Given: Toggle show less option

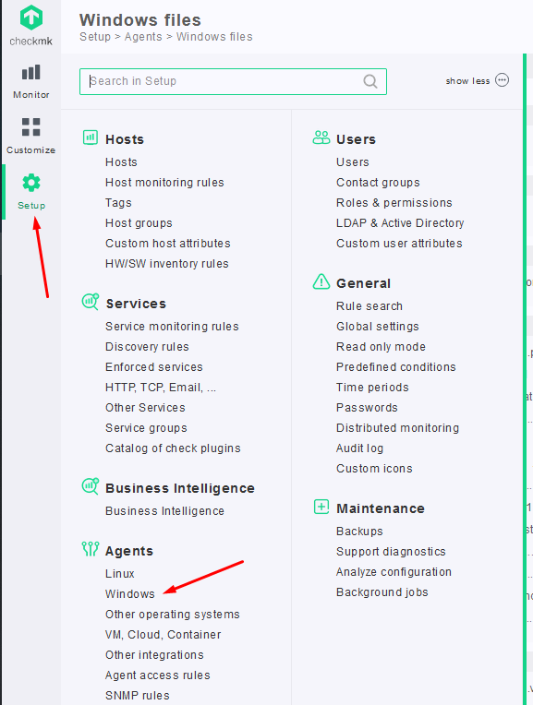Looking at the screenshot, I should (x=477, y=81).
